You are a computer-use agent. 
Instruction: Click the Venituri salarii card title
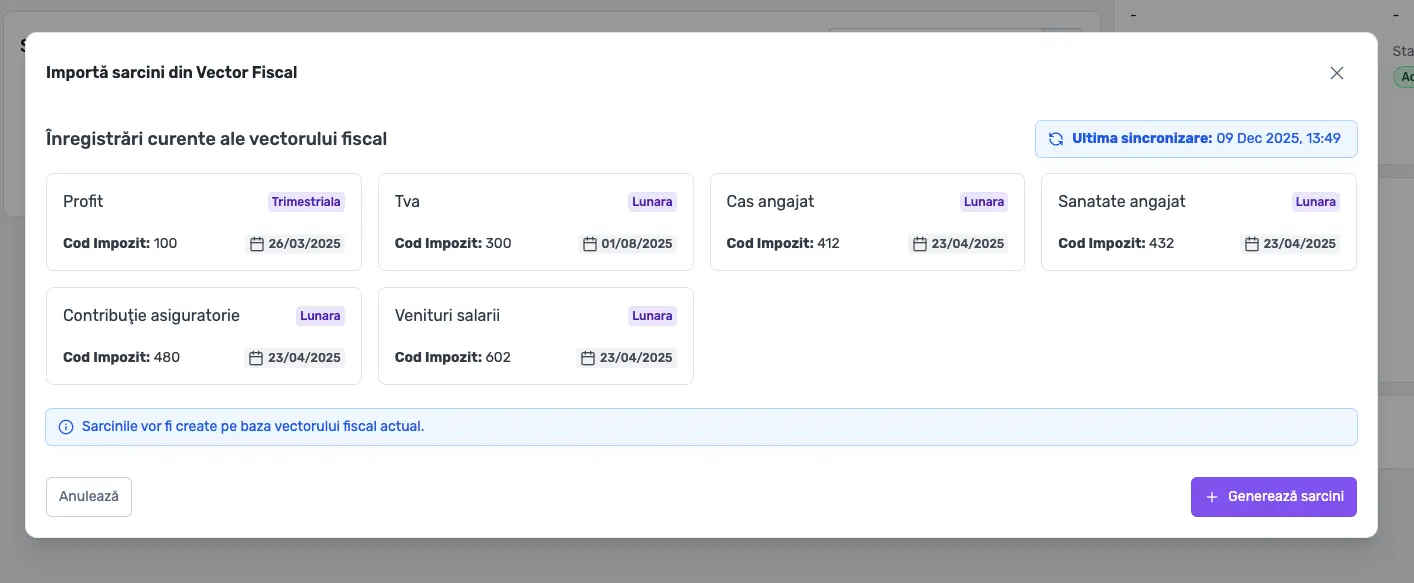pos(447,316)
